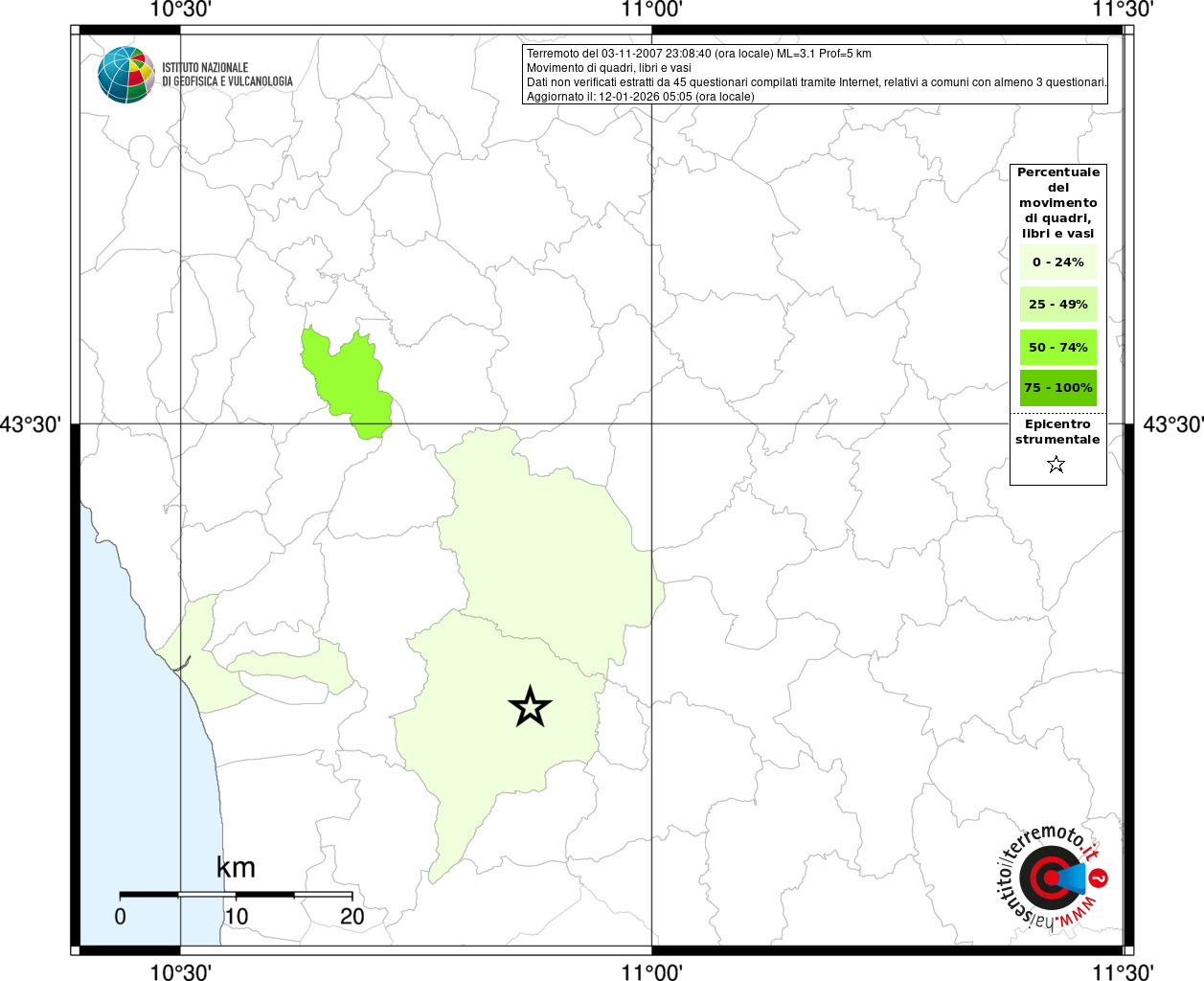
Task: Click the scale bar '20' value
Action: pyautogui.click(x=352, y=917)
